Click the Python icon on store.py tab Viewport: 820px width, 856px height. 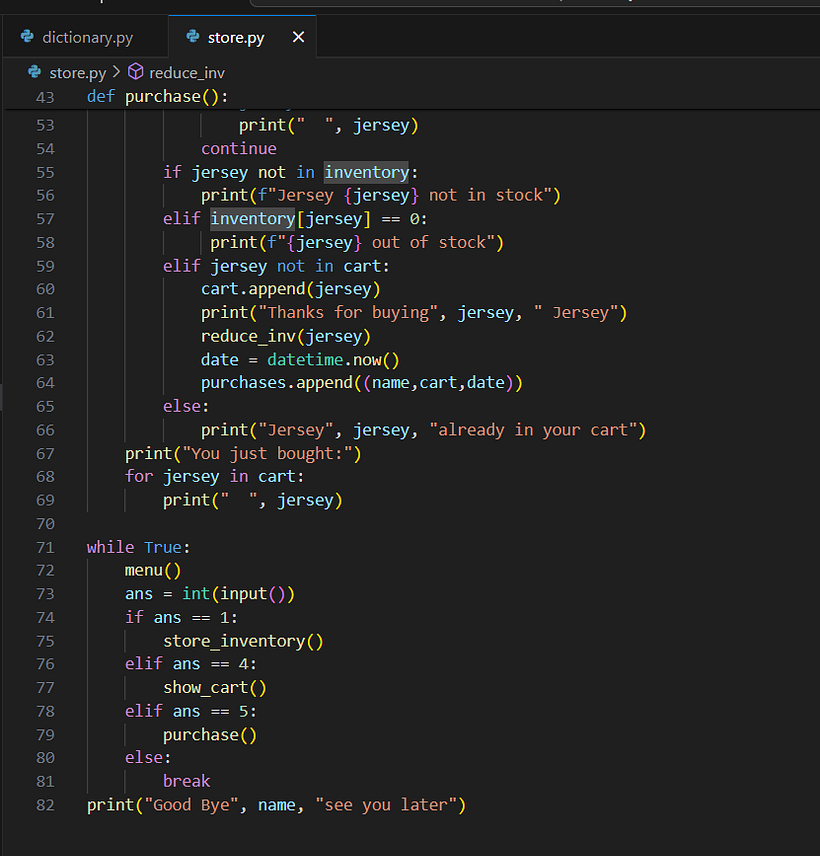click(x=192, y=37)
